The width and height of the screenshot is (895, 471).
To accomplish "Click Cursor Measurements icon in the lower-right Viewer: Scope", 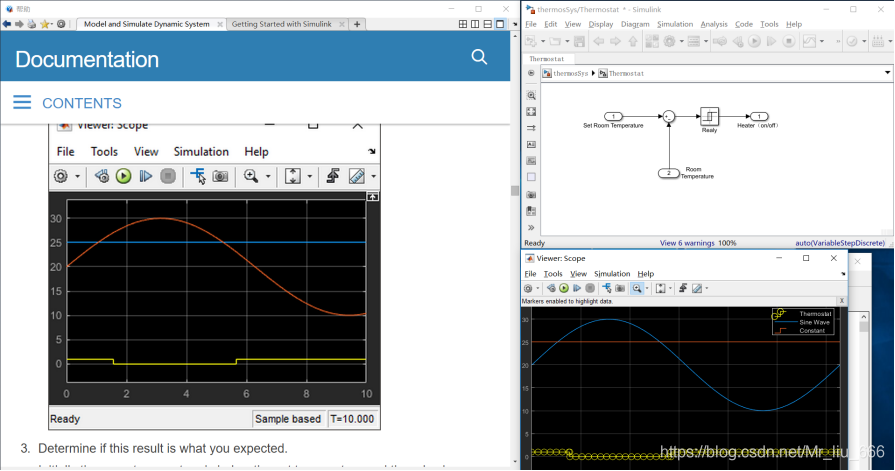I will click(x=607, y=288).
